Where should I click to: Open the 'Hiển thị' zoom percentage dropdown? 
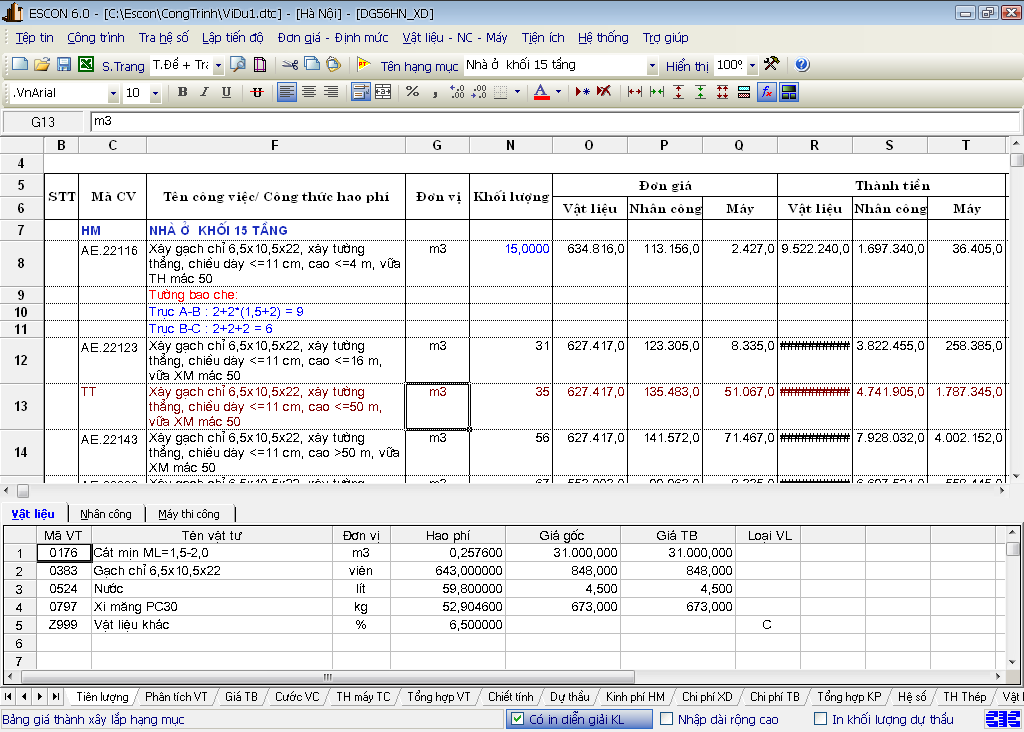pyautogui.click(x=751, y=66)
